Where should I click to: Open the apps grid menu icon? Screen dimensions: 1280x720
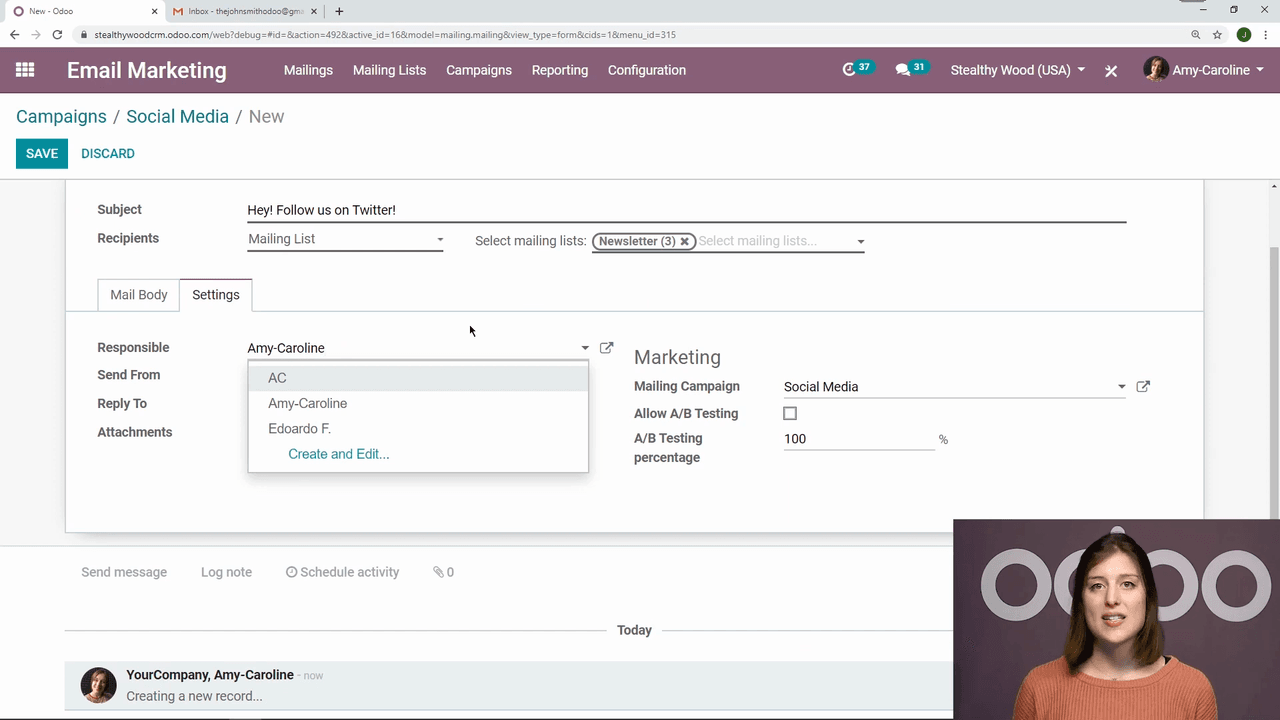tap(25, 70)
